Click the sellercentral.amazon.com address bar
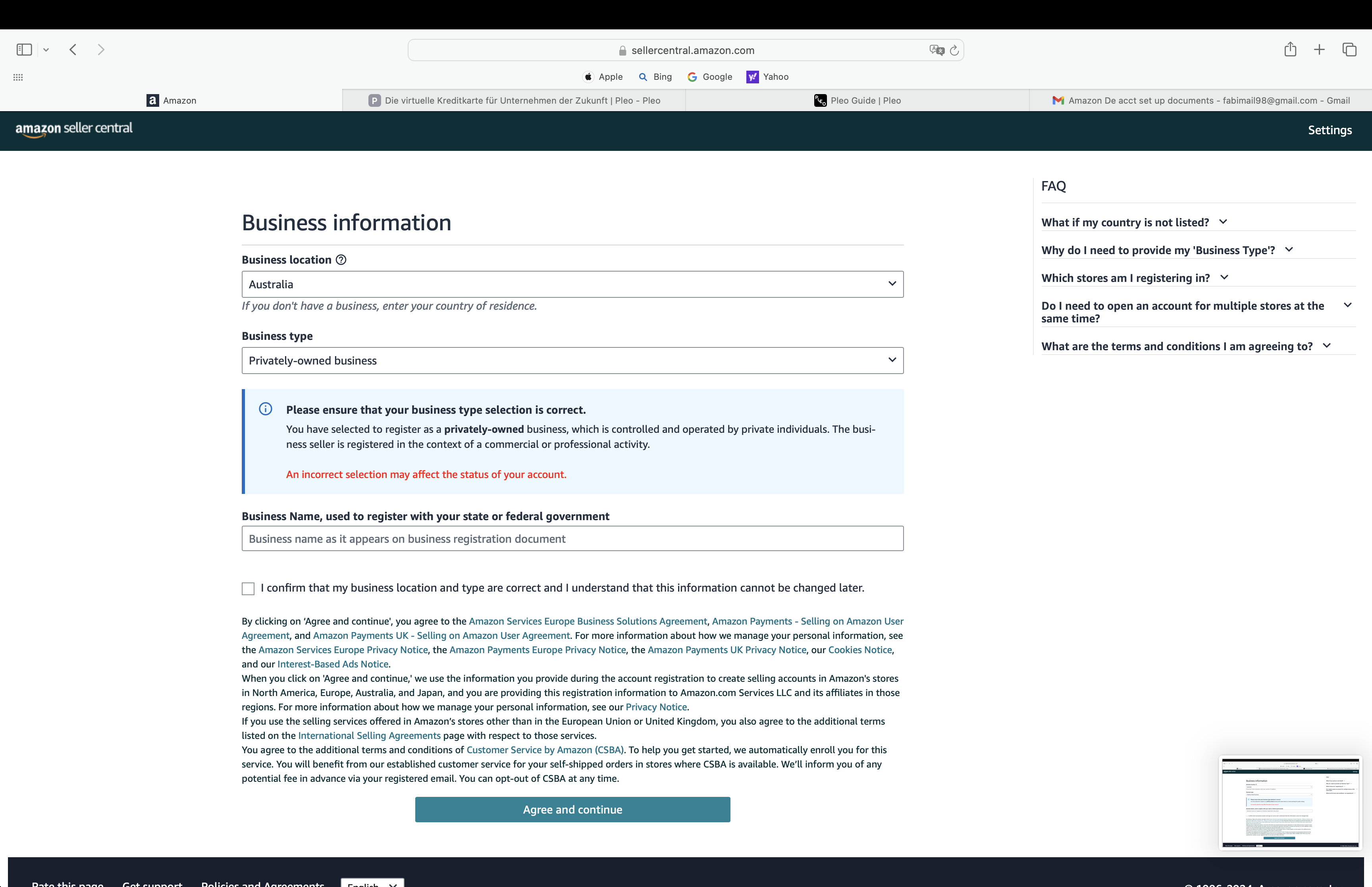1372x887 pixels. point(686,50)
